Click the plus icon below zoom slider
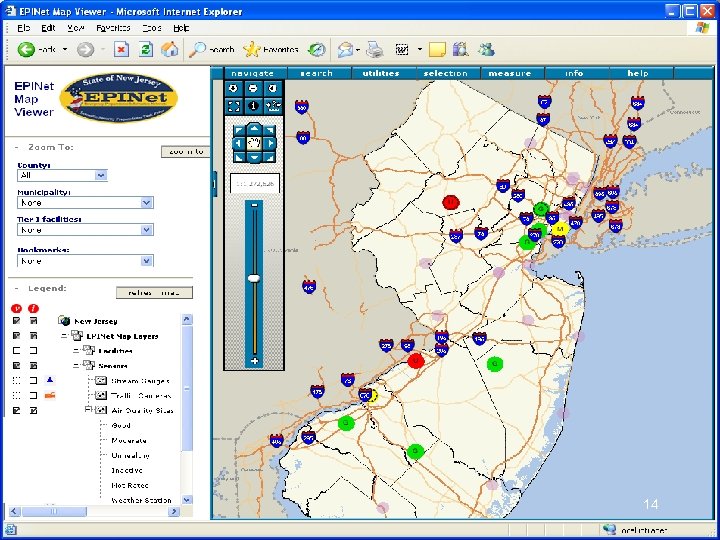Image resolution: width=720 pixels, height=540 pixels. tap(254, 360)
